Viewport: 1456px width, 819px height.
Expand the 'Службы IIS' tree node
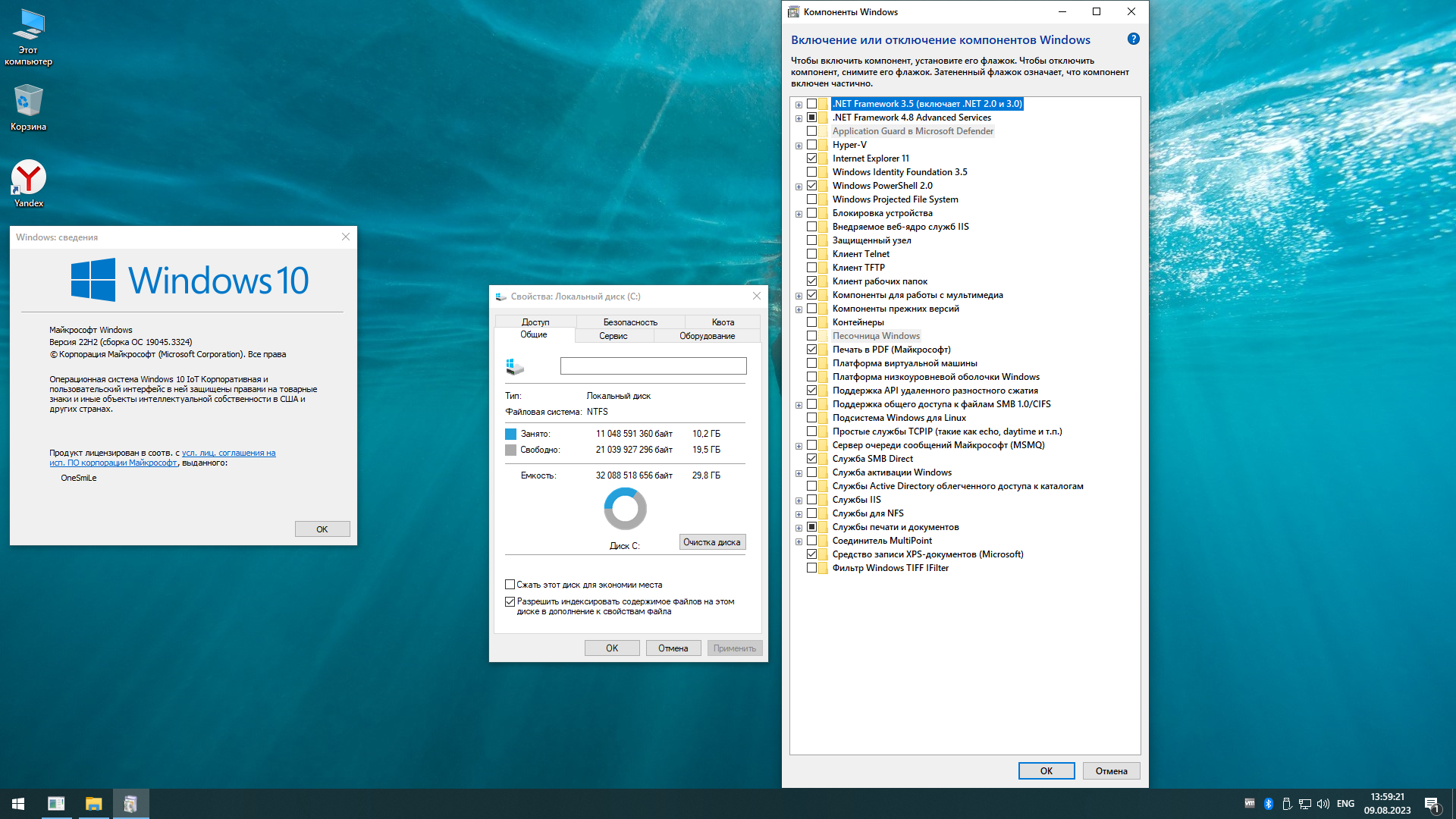[799, 500]
